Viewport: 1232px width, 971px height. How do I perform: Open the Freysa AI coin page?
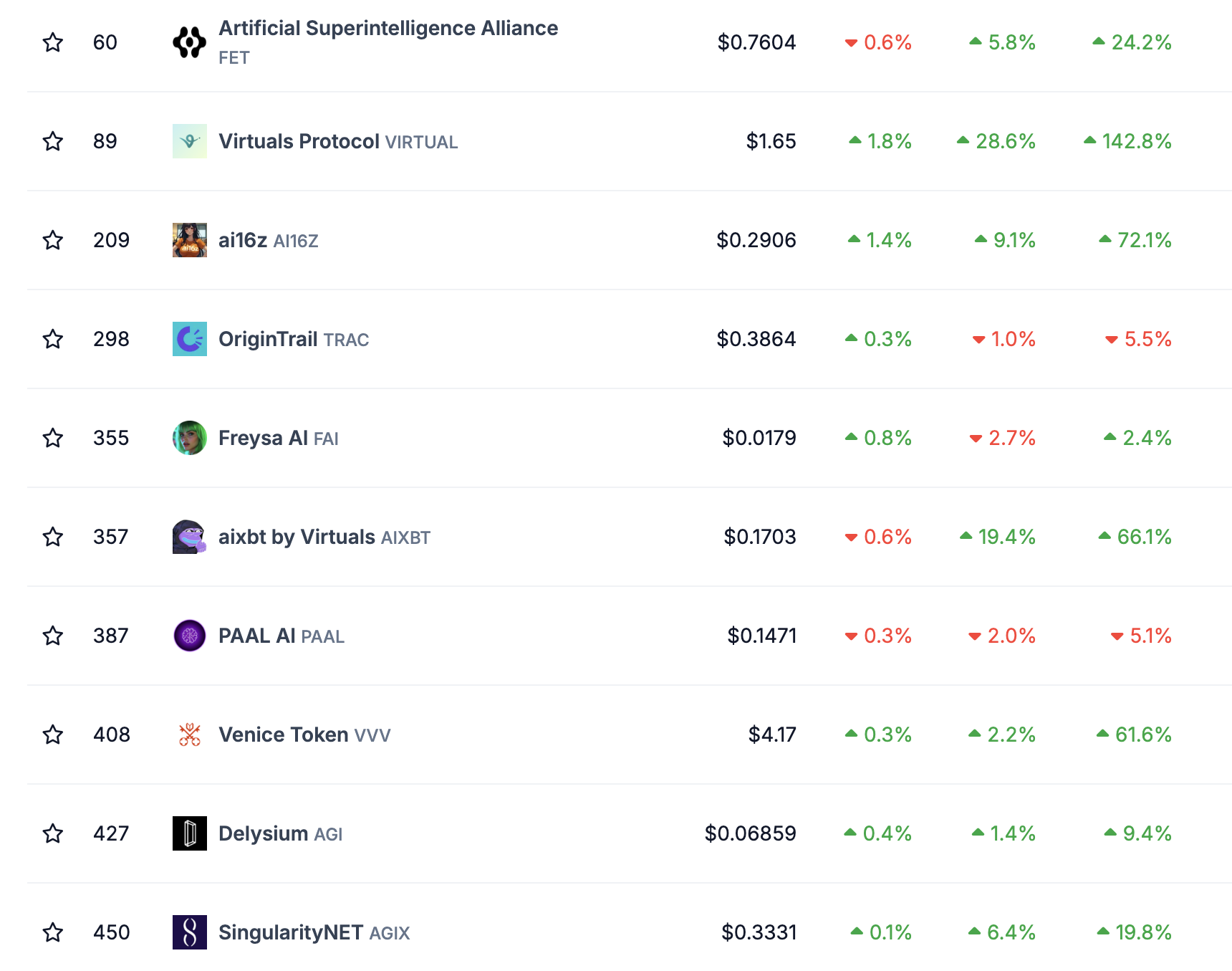tap(262, 438)
